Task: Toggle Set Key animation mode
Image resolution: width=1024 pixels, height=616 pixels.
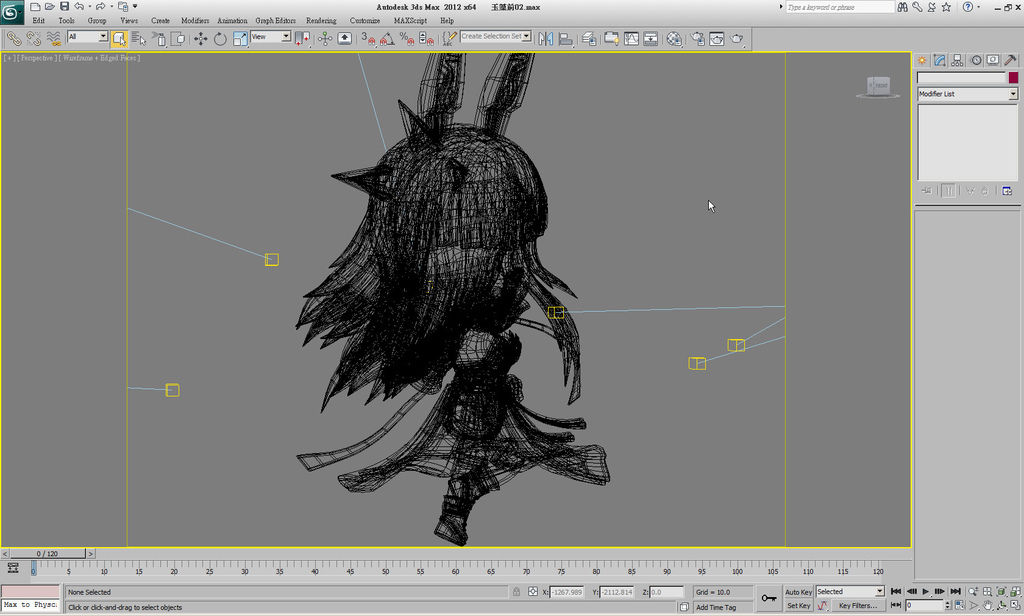Action: [x=798, y=606]
